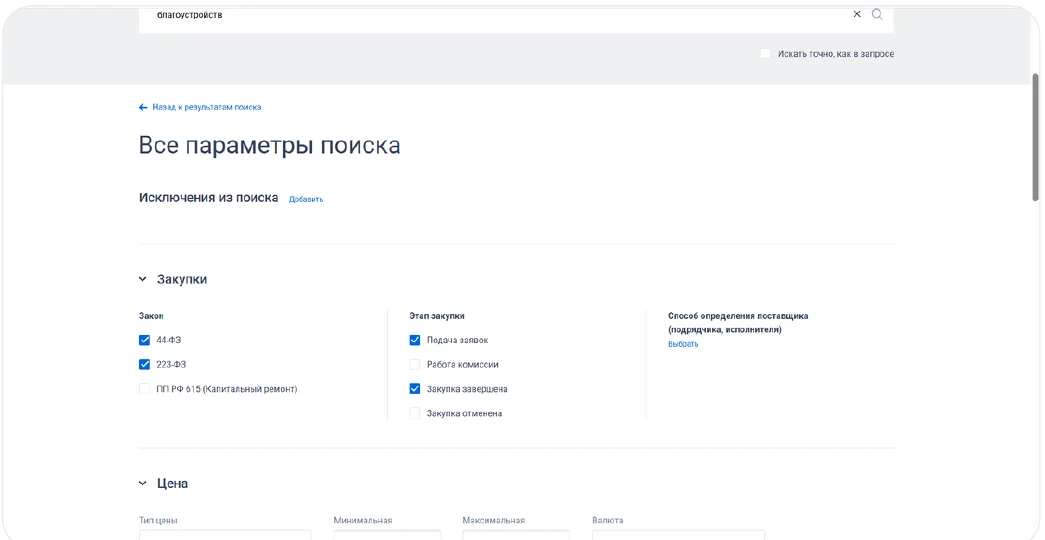
Task: Click the vertical page scrollbar thumb
Action: pos(1035,137)
